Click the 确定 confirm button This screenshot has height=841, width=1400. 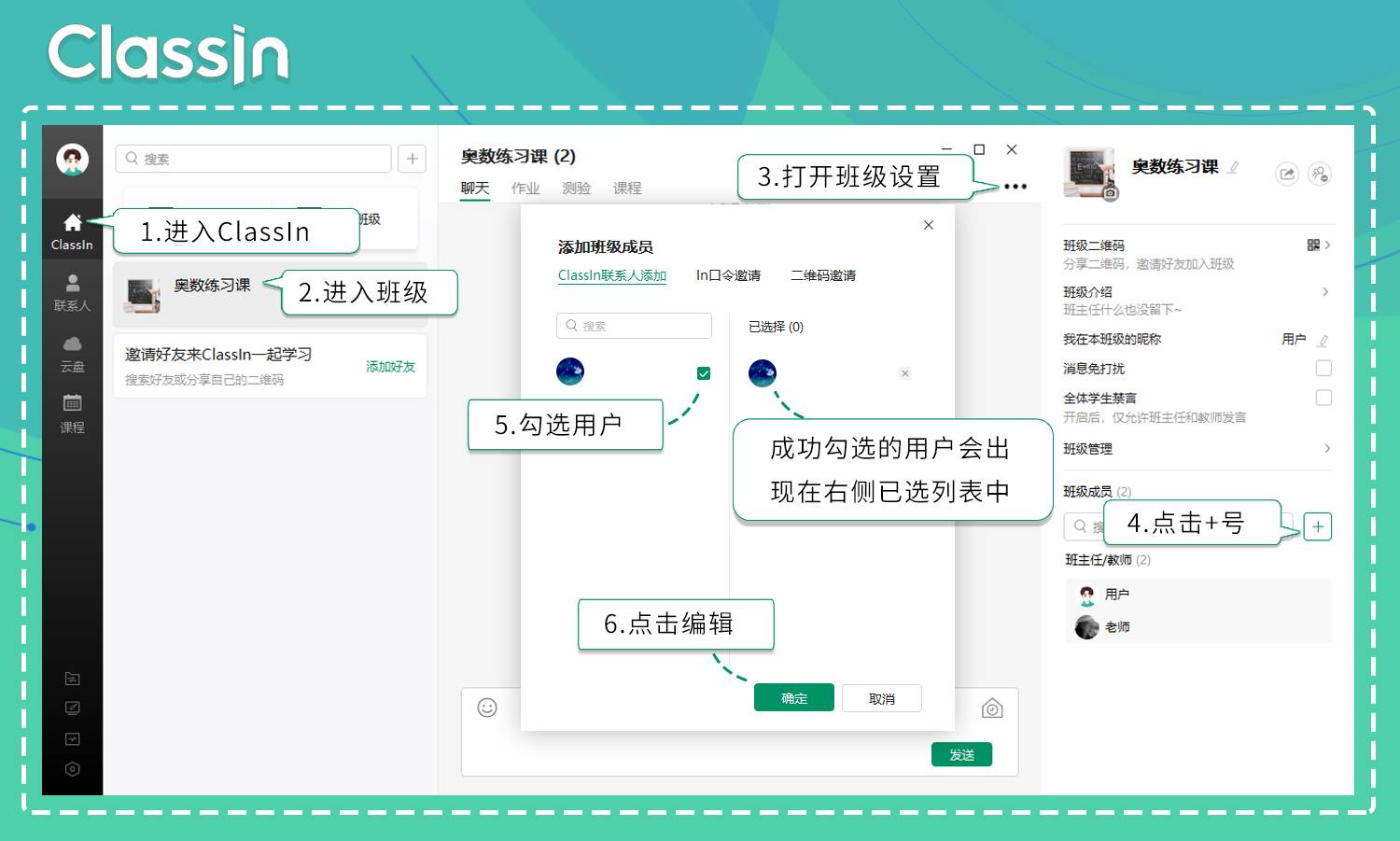click(x=794, y=698)
